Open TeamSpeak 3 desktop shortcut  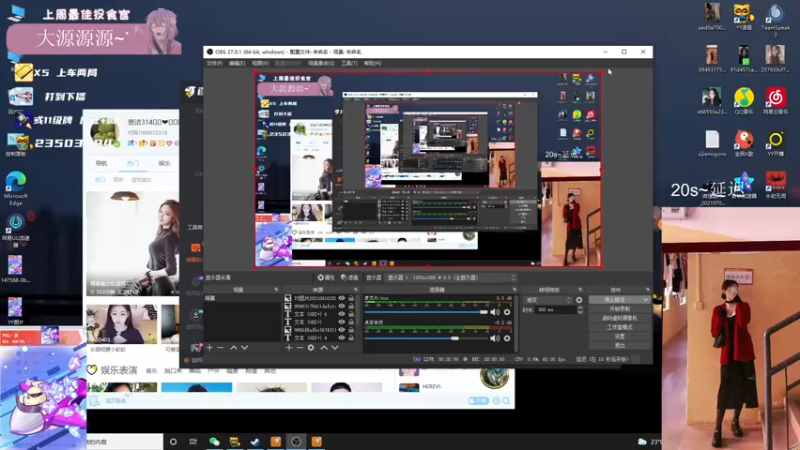(776, 20)
